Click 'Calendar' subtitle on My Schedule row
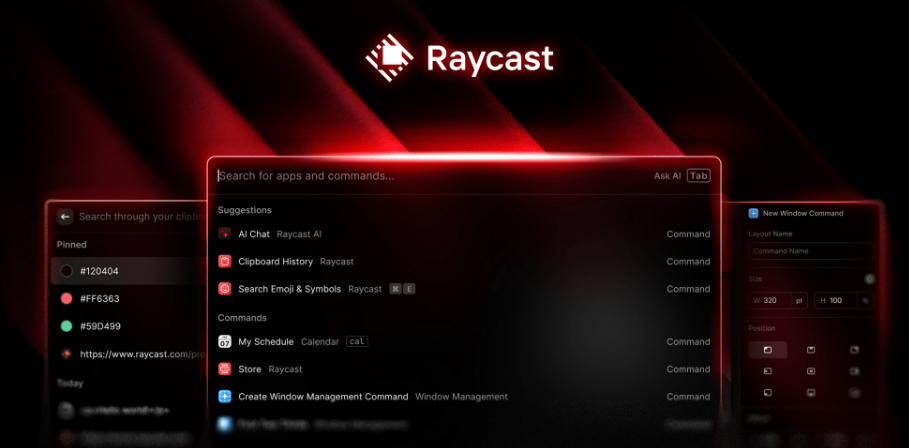This screenshot has width=909, height=448. [x=320, y=341]
